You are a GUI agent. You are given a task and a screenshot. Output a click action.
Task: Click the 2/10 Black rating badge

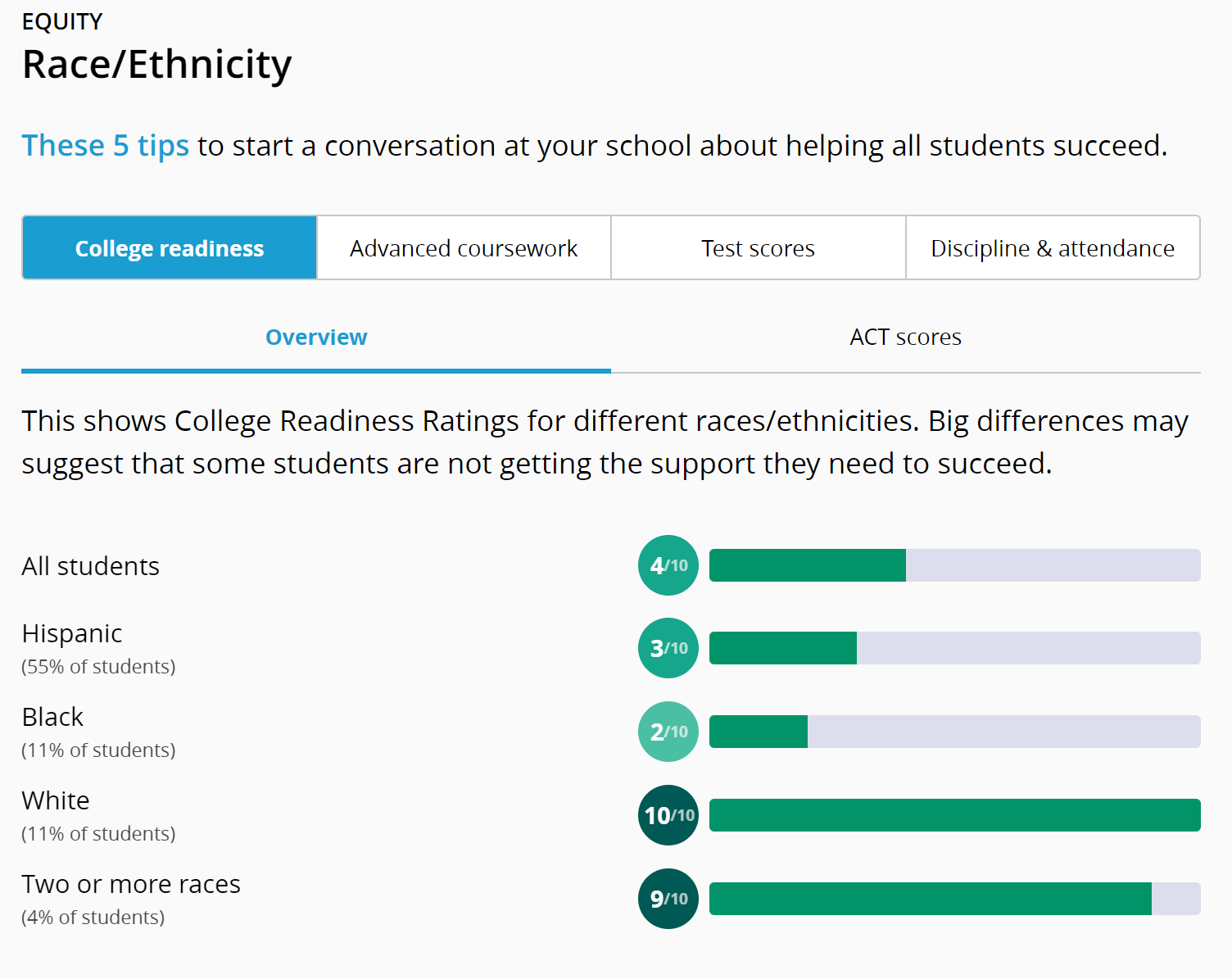click(x=668, y=732)
